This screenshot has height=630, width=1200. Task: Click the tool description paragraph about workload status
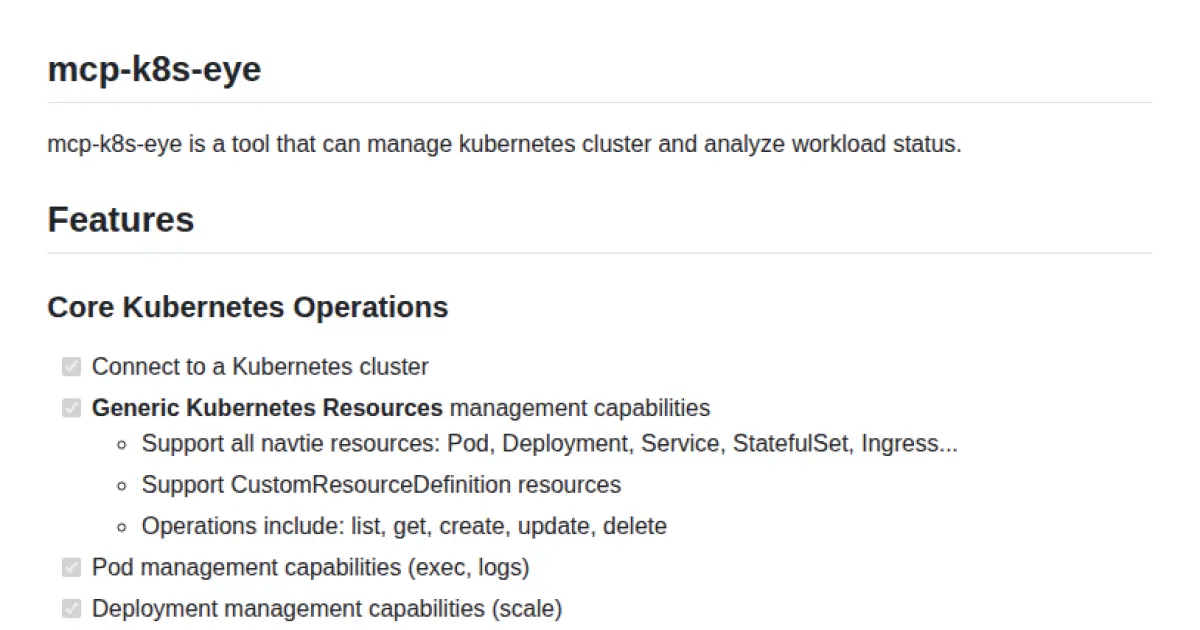click(x=504, y=144)
